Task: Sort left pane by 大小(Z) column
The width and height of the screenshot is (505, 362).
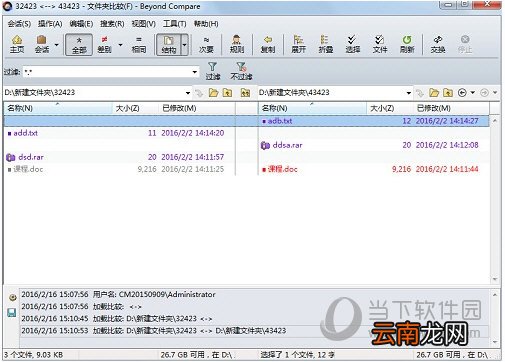Action: point(135,108)
